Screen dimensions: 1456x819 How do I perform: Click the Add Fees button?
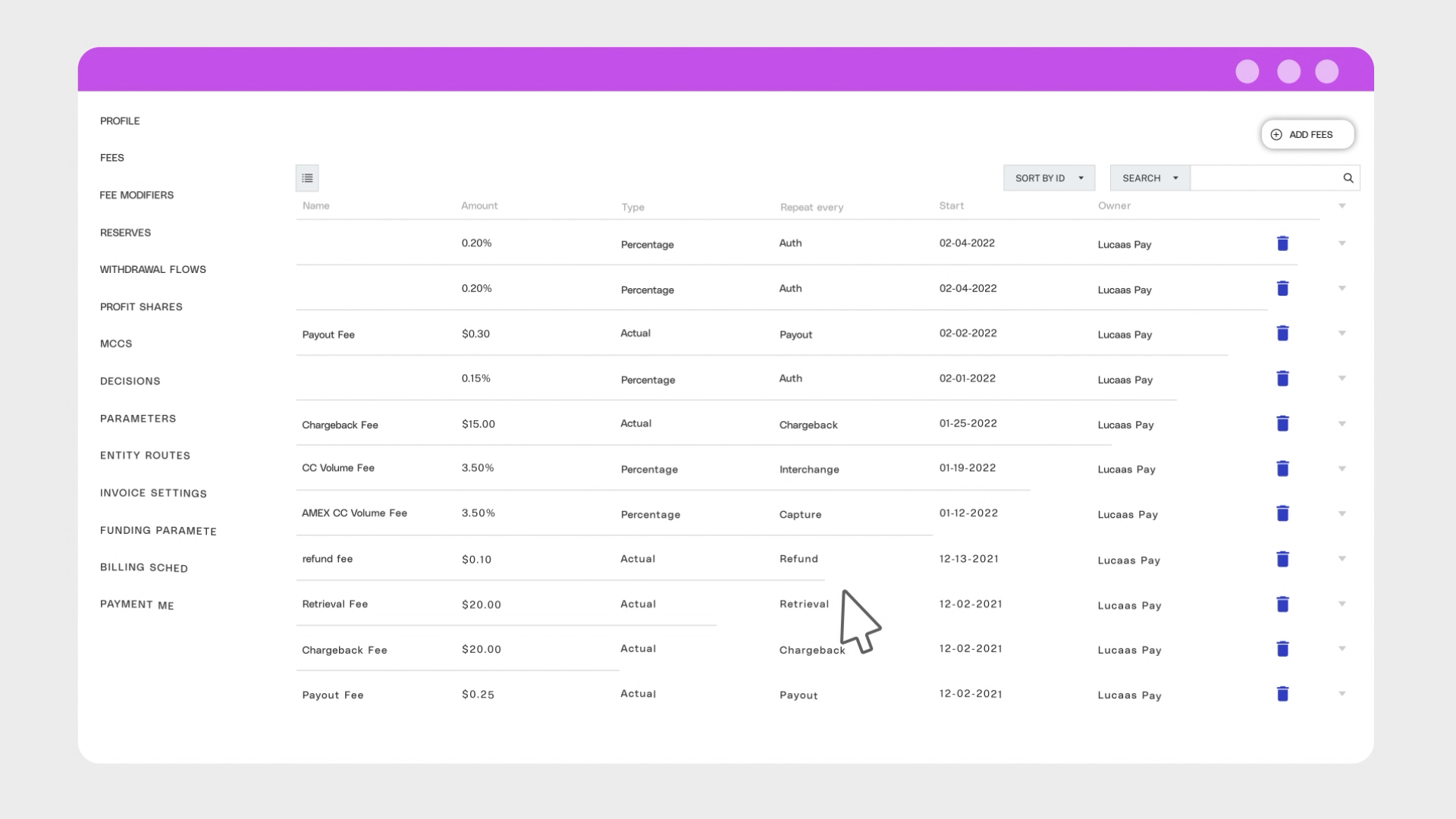click(1307, 134)
